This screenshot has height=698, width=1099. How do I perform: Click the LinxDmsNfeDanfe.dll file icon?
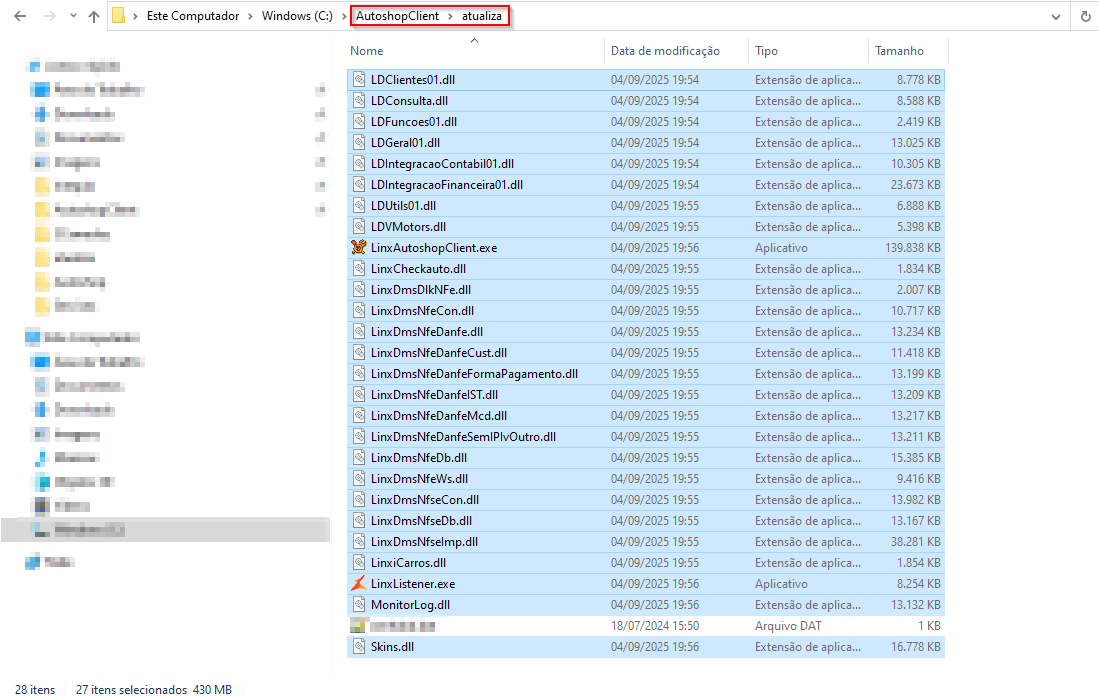(x=359, y=331)
